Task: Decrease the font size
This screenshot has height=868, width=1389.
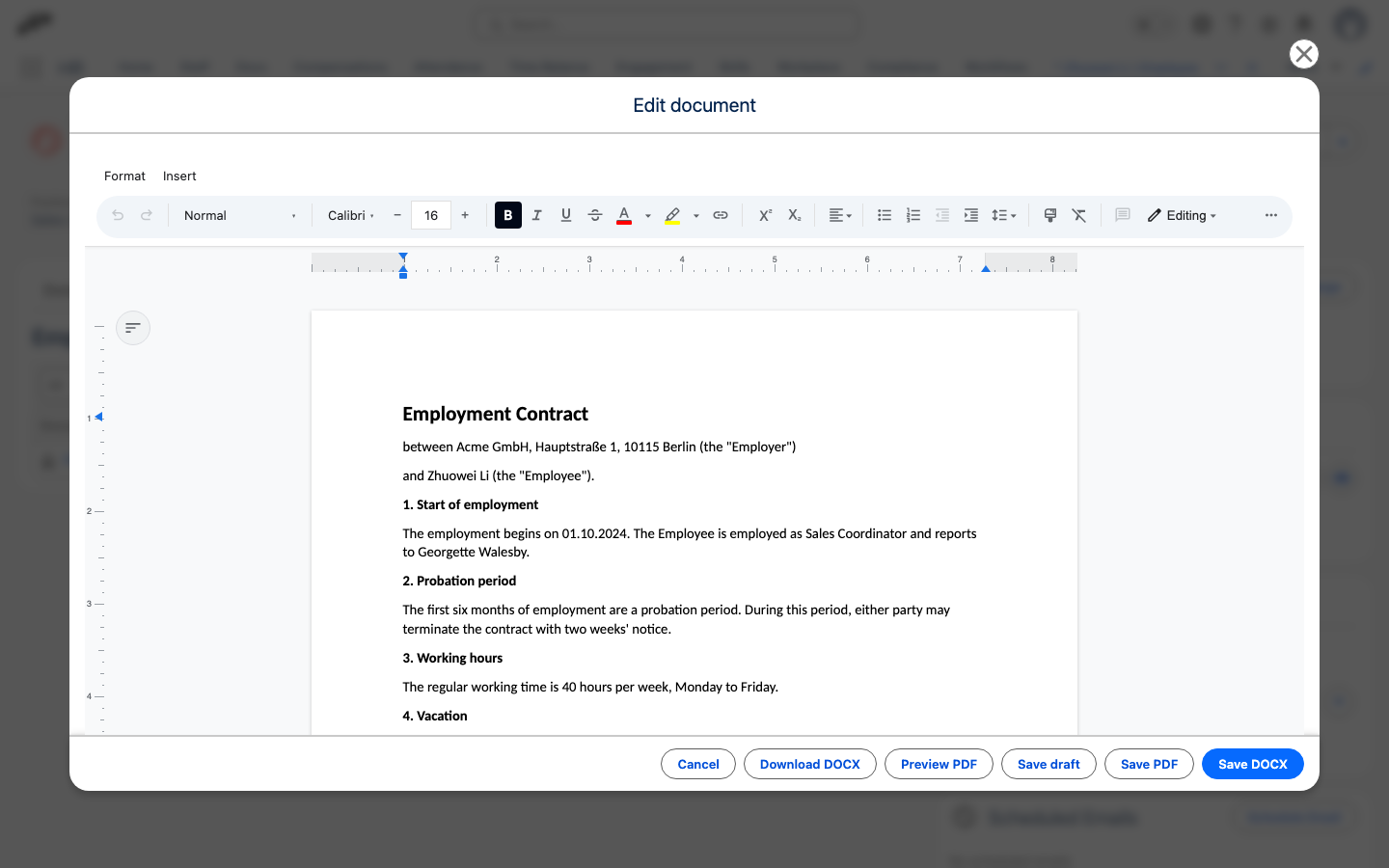Action: (397, 215)
